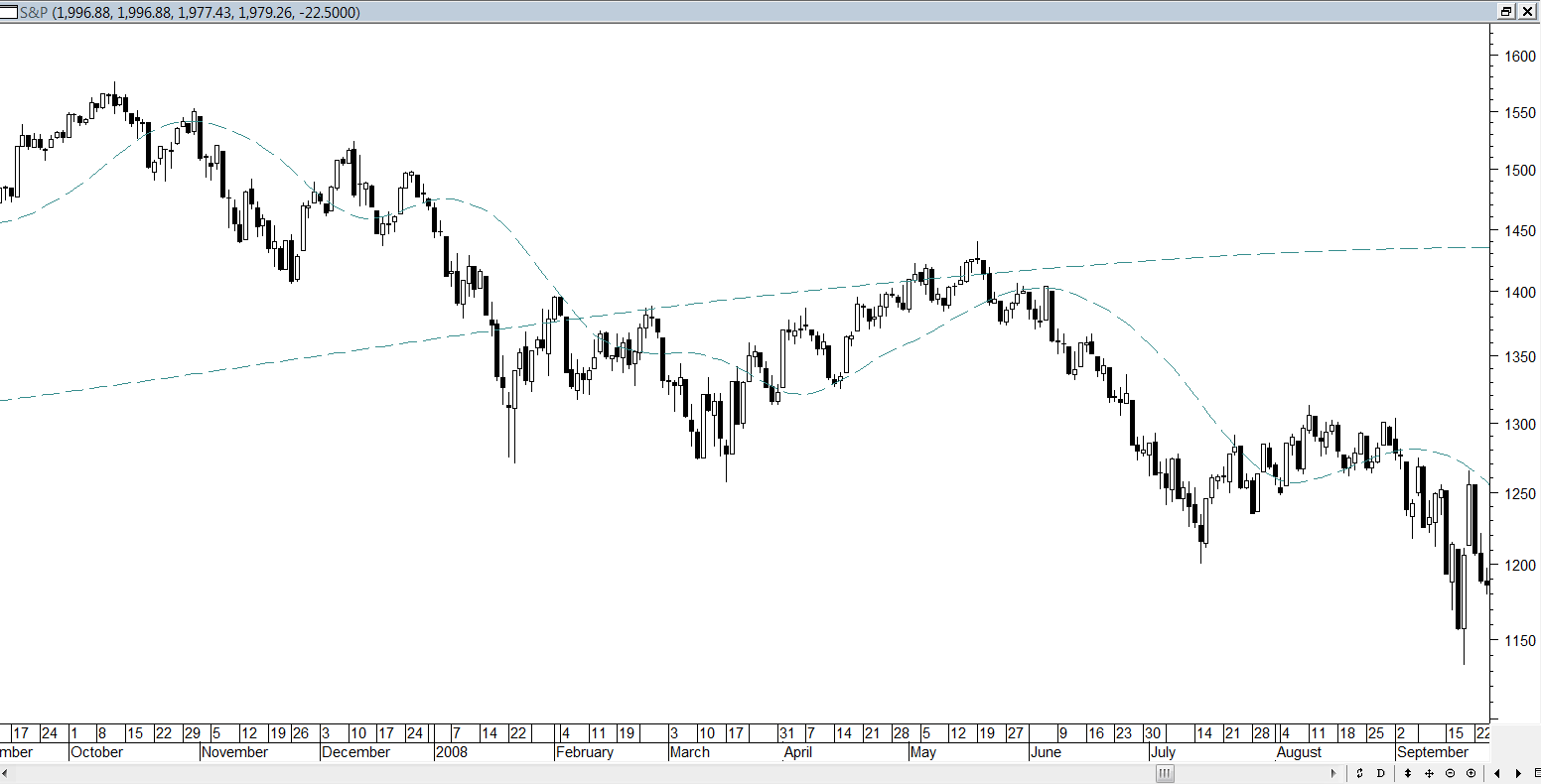Click the 'July' month label

pyautogui.click(x=1163, y=752)
